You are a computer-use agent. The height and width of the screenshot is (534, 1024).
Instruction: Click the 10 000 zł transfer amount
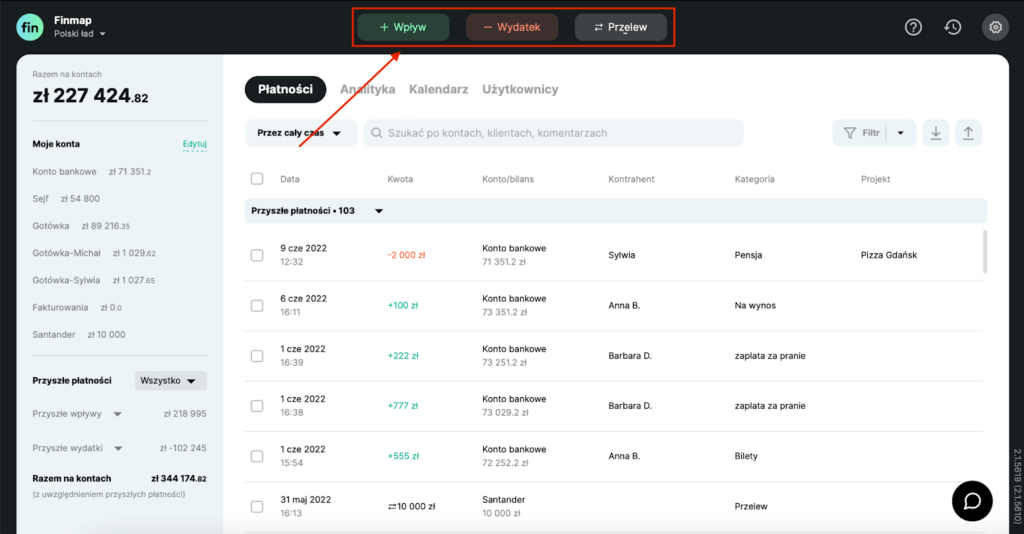411,507
